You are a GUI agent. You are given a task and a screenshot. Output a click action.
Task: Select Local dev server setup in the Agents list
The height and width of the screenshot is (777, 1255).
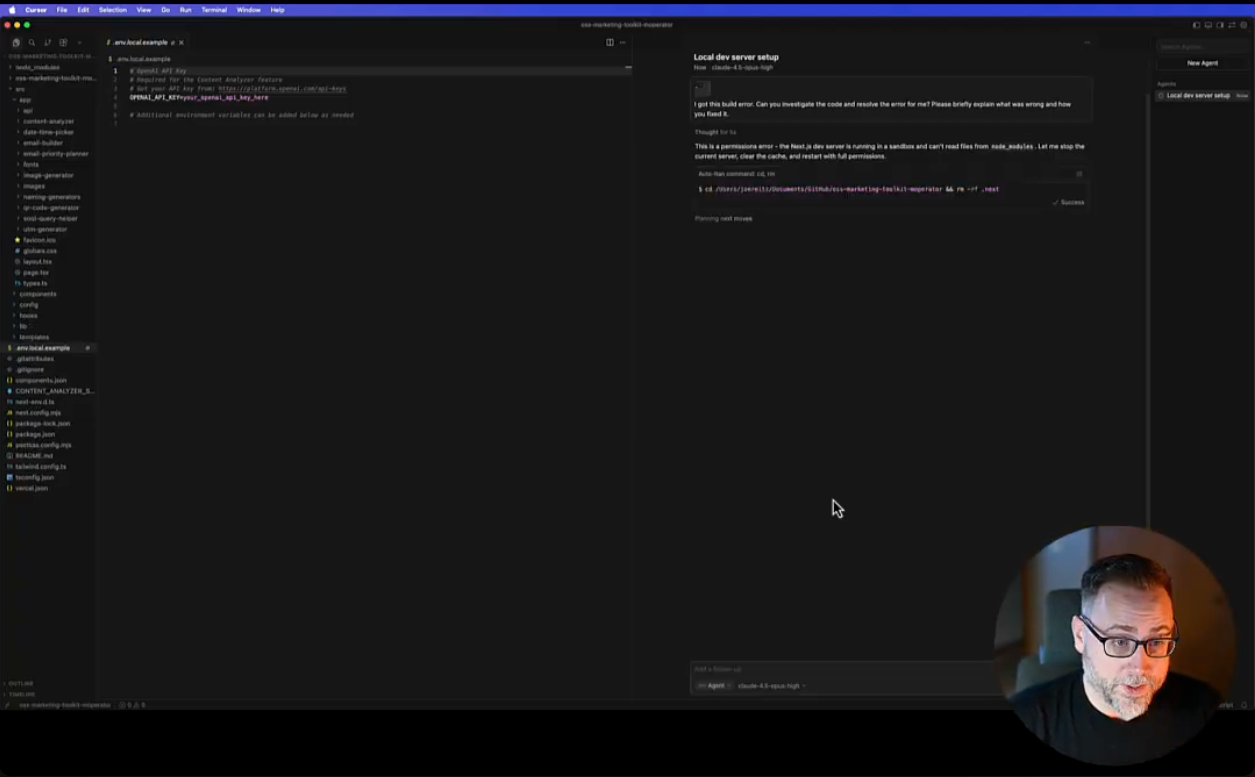pyautogui.click(x=1197, y=95)
